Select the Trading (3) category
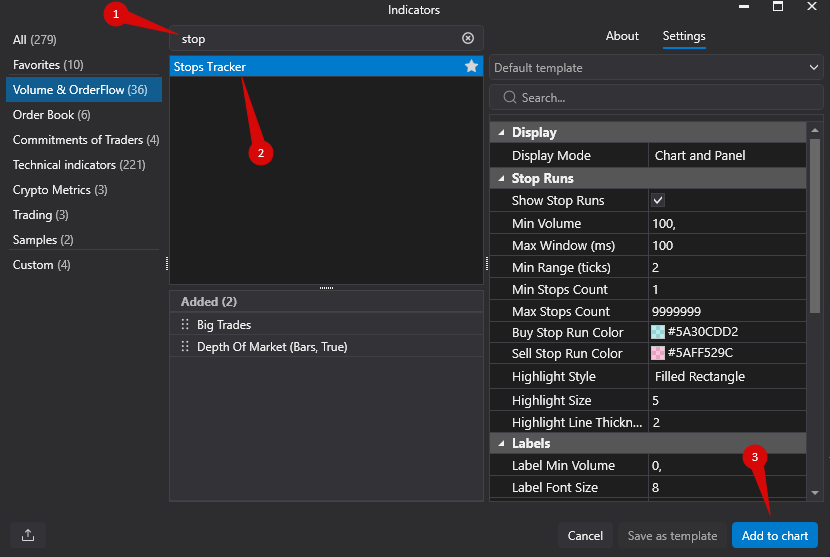Viewport: 830px width, 557px height. pyautogui.click(x=41, y=215)
